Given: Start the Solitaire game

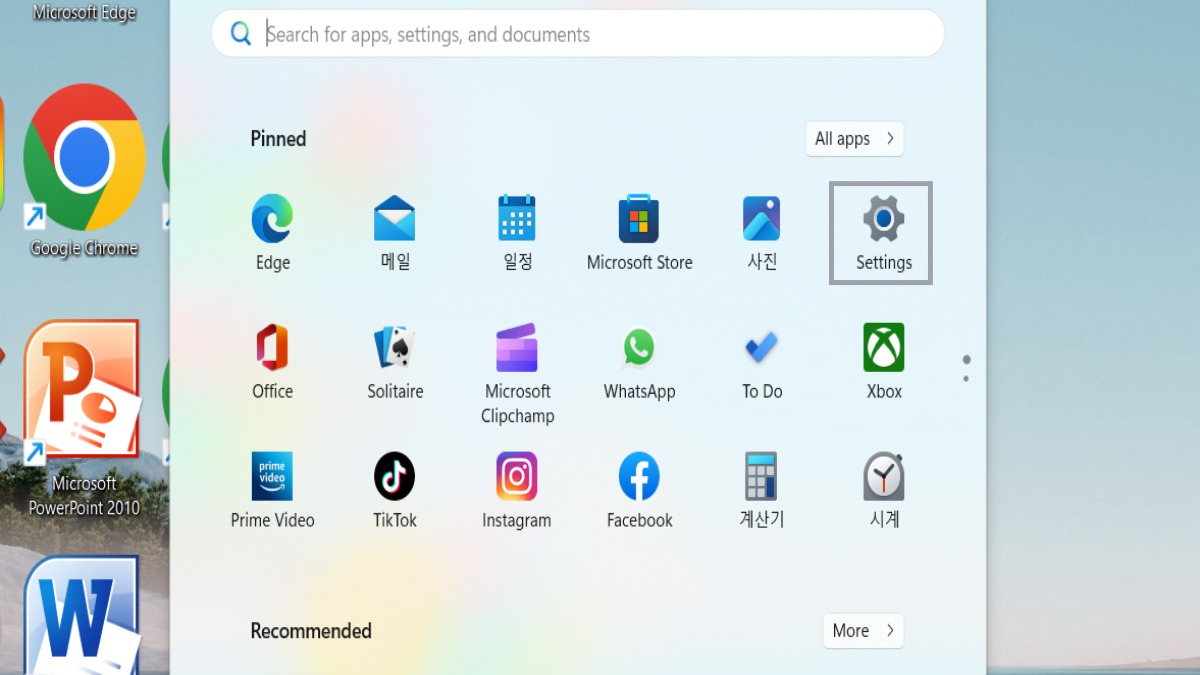Looking at the screenshot, I should pyautogui.click(x=395, y=362).
